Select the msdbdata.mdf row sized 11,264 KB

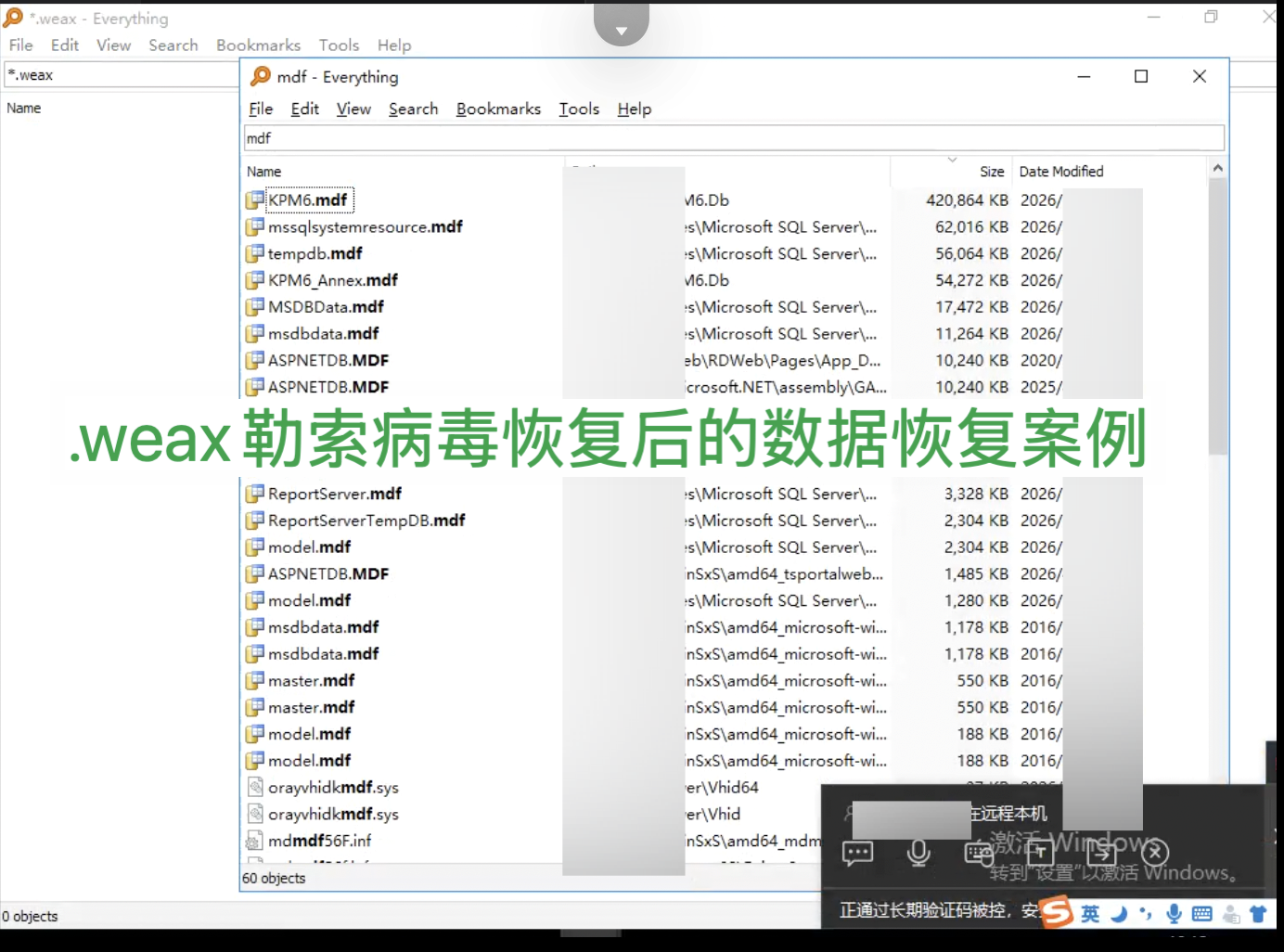click(x=725, y=333)
